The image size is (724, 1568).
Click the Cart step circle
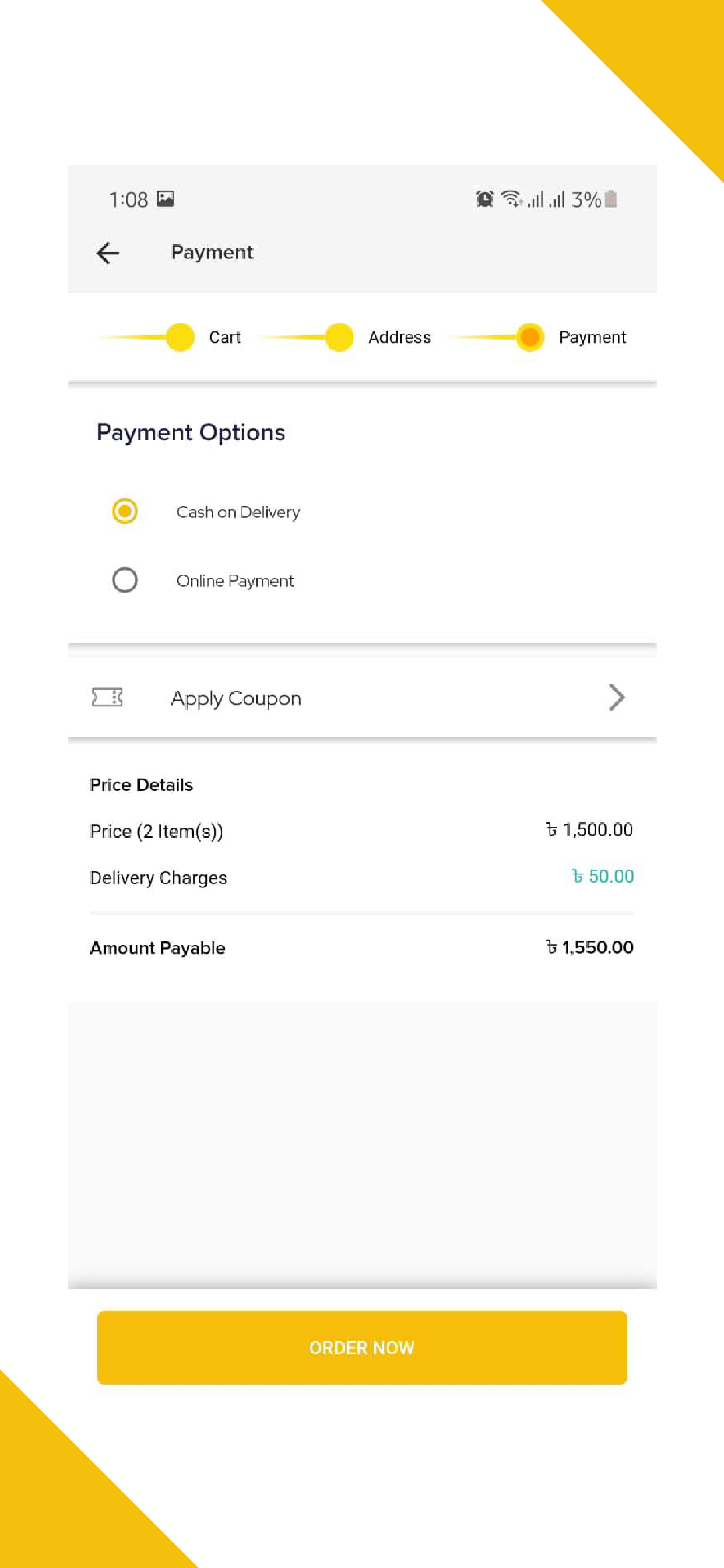[x=180, y=337]
